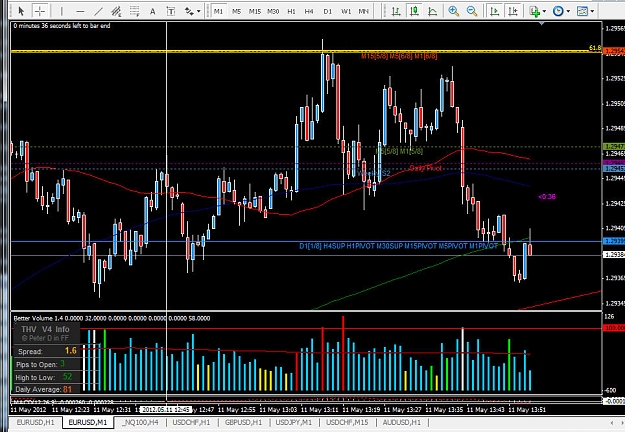Click the 'Spread: 1.6' info row

47,351
